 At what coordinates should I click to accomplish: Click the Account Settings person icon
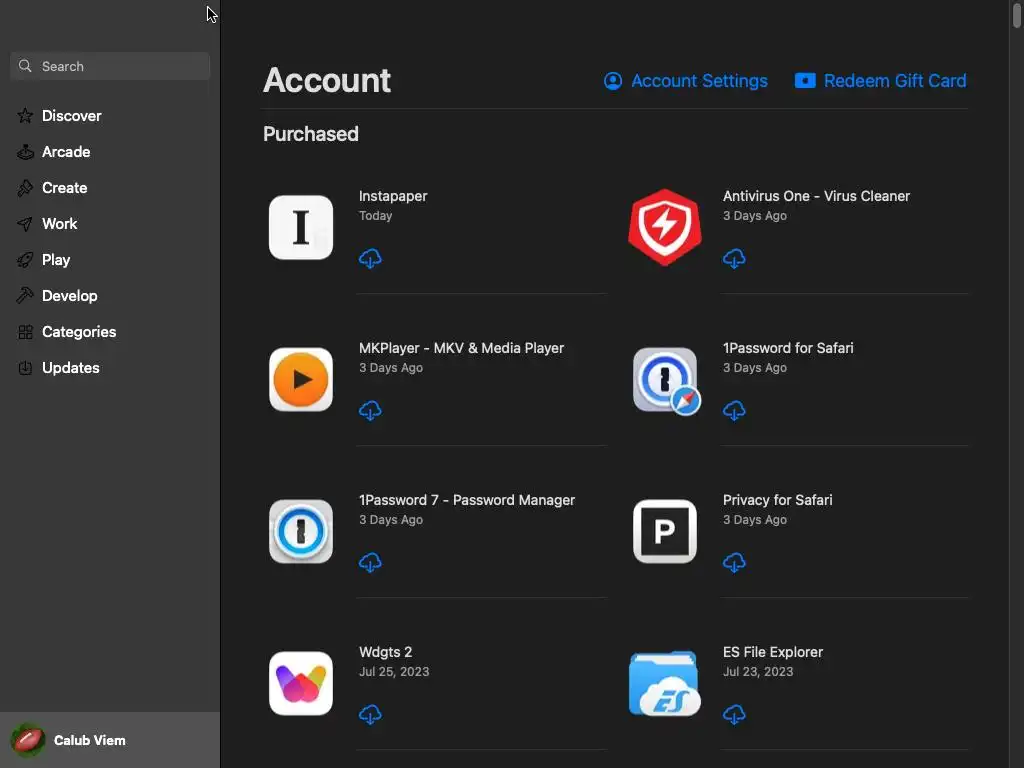613,81
